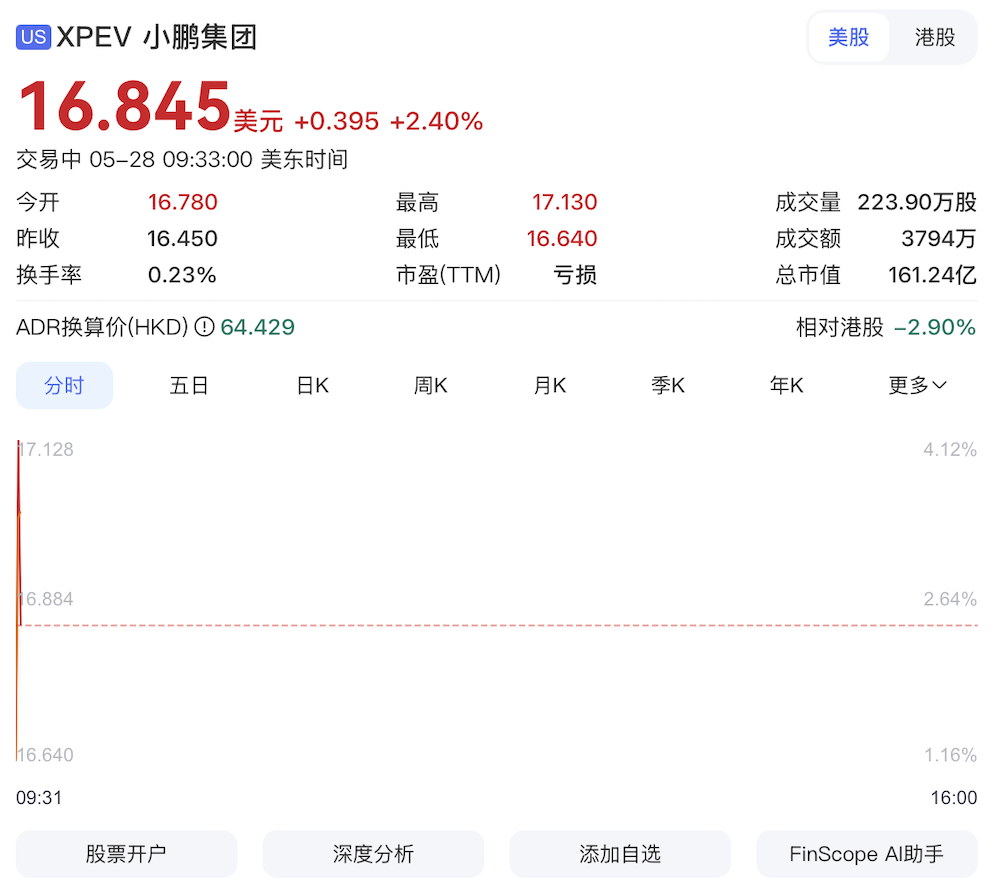Click the 16:00 chart end time
Image resolution: width=1000 pixels, height=888 pixels.
(953, 797)
